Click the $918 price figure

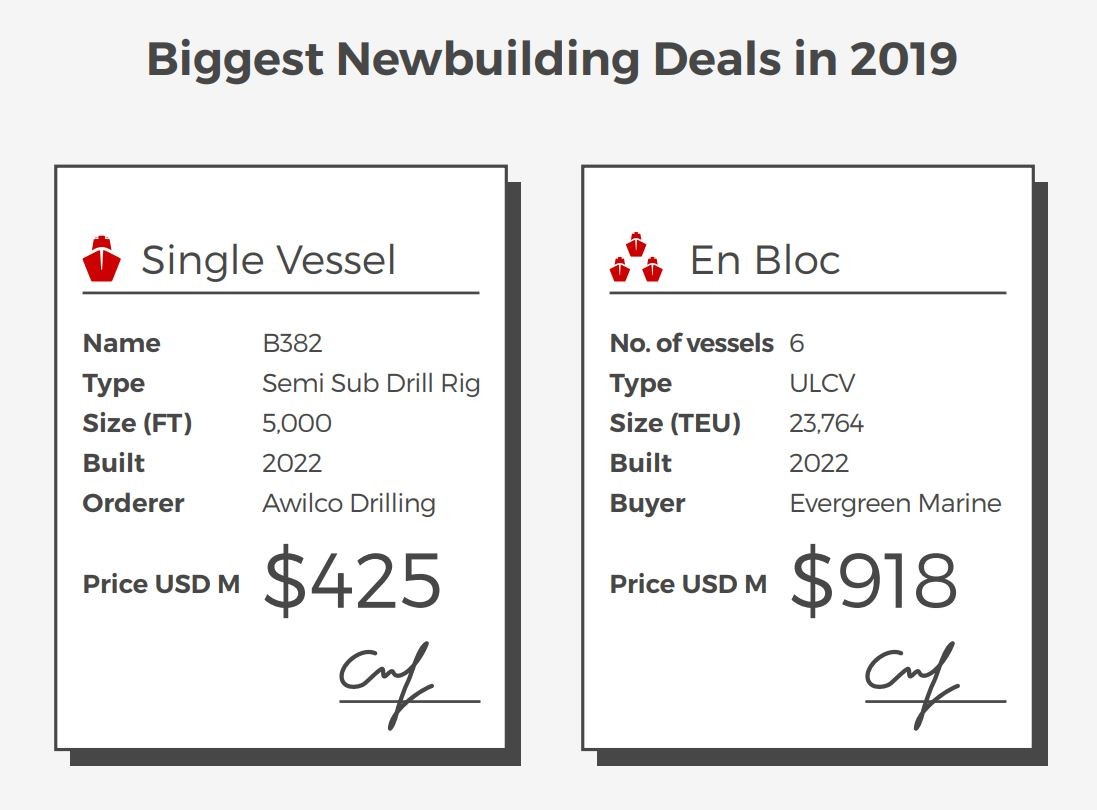(873, 580)
